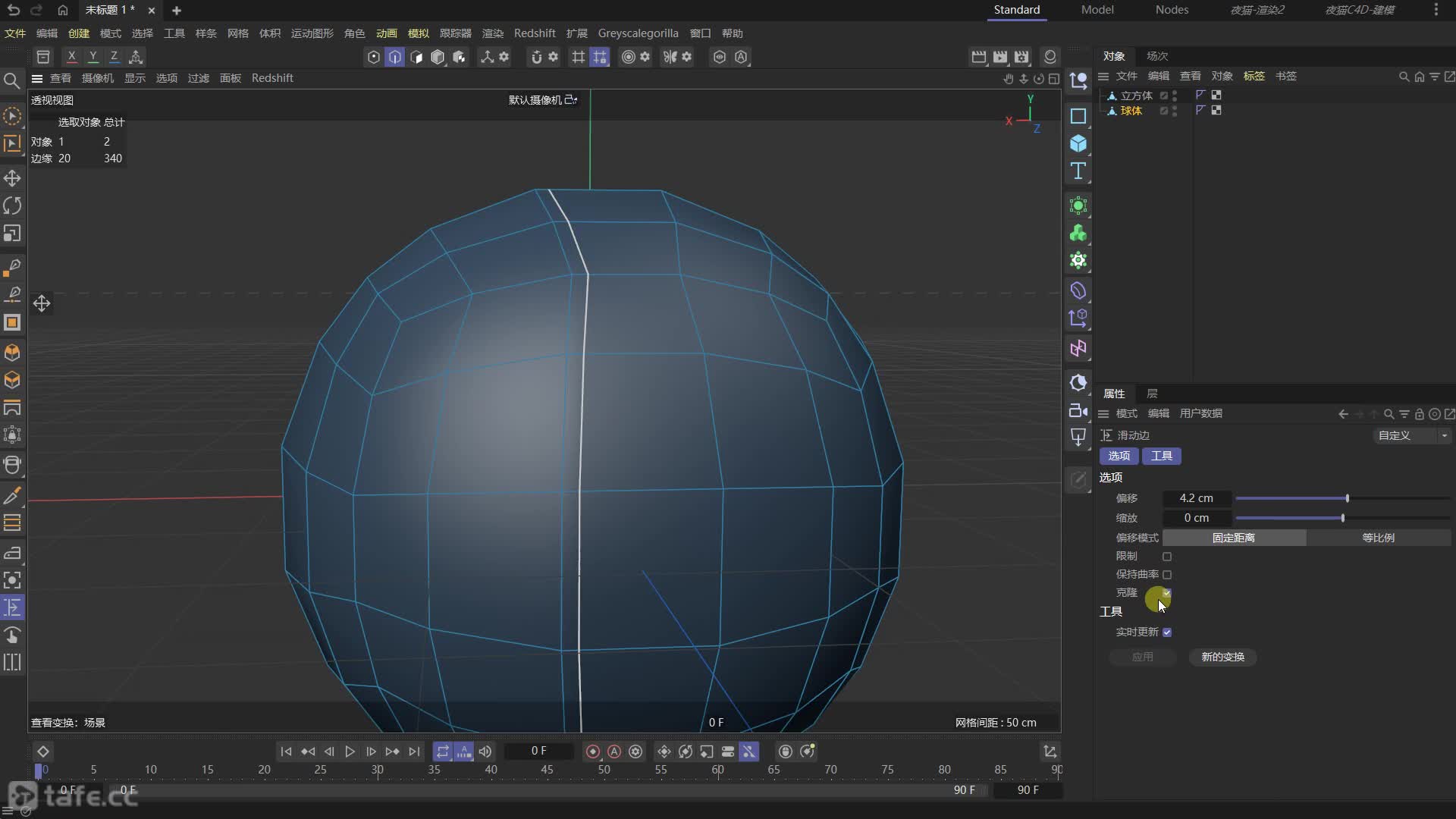
Task: Open the 运动图形 main menu
Action: (x=312, y=33)
